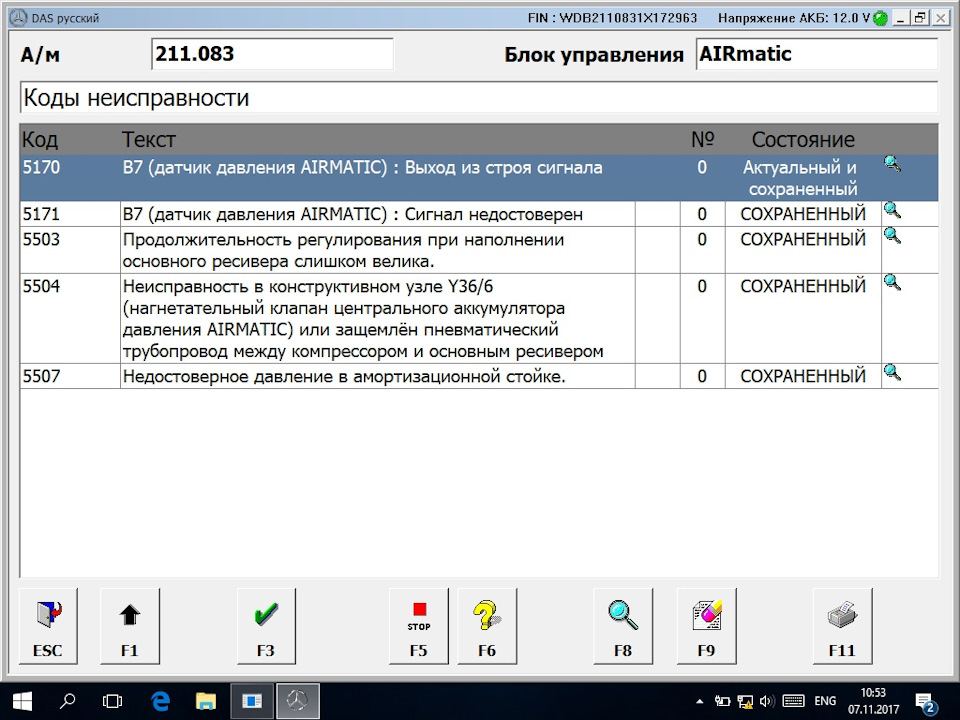Click text 'Выход из строя сигнала'

click(503, 168)
